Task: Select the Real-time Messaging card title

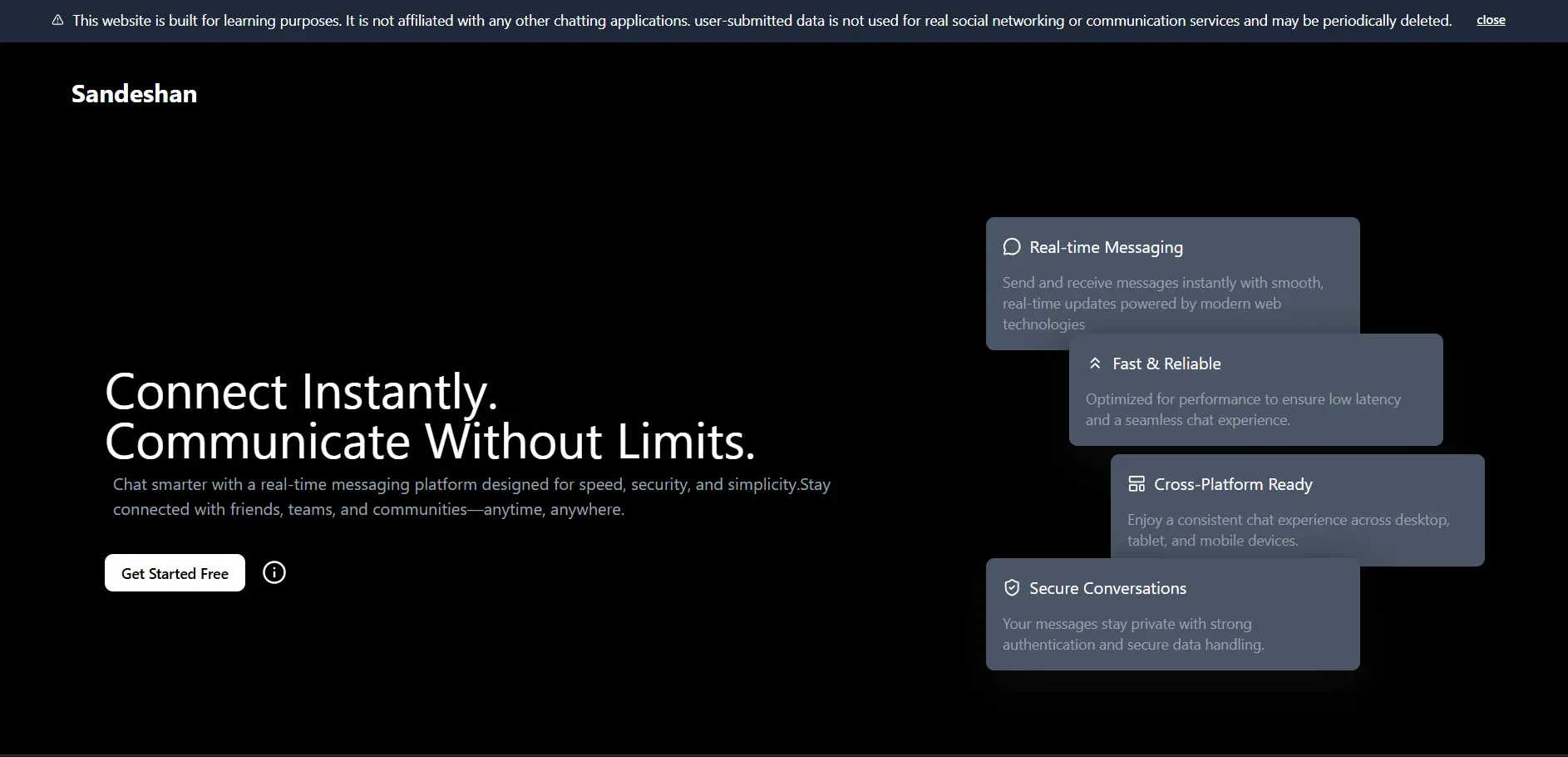Action: (x=1106, y=247)
